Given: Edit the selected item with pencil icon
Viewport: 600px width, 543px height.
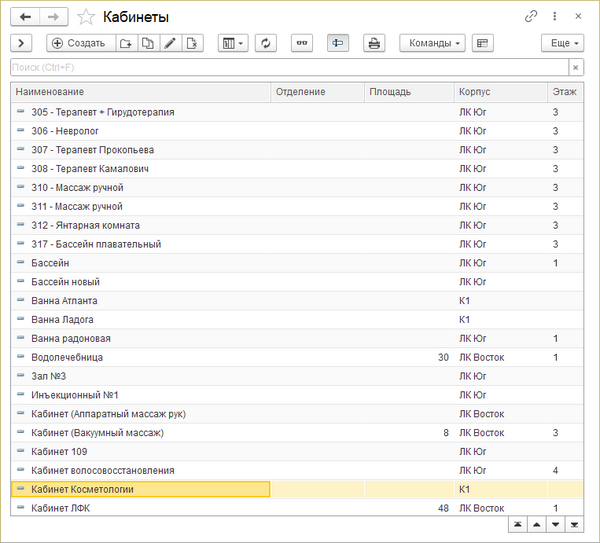Looking at the screenshot, I should click(171, 43).
